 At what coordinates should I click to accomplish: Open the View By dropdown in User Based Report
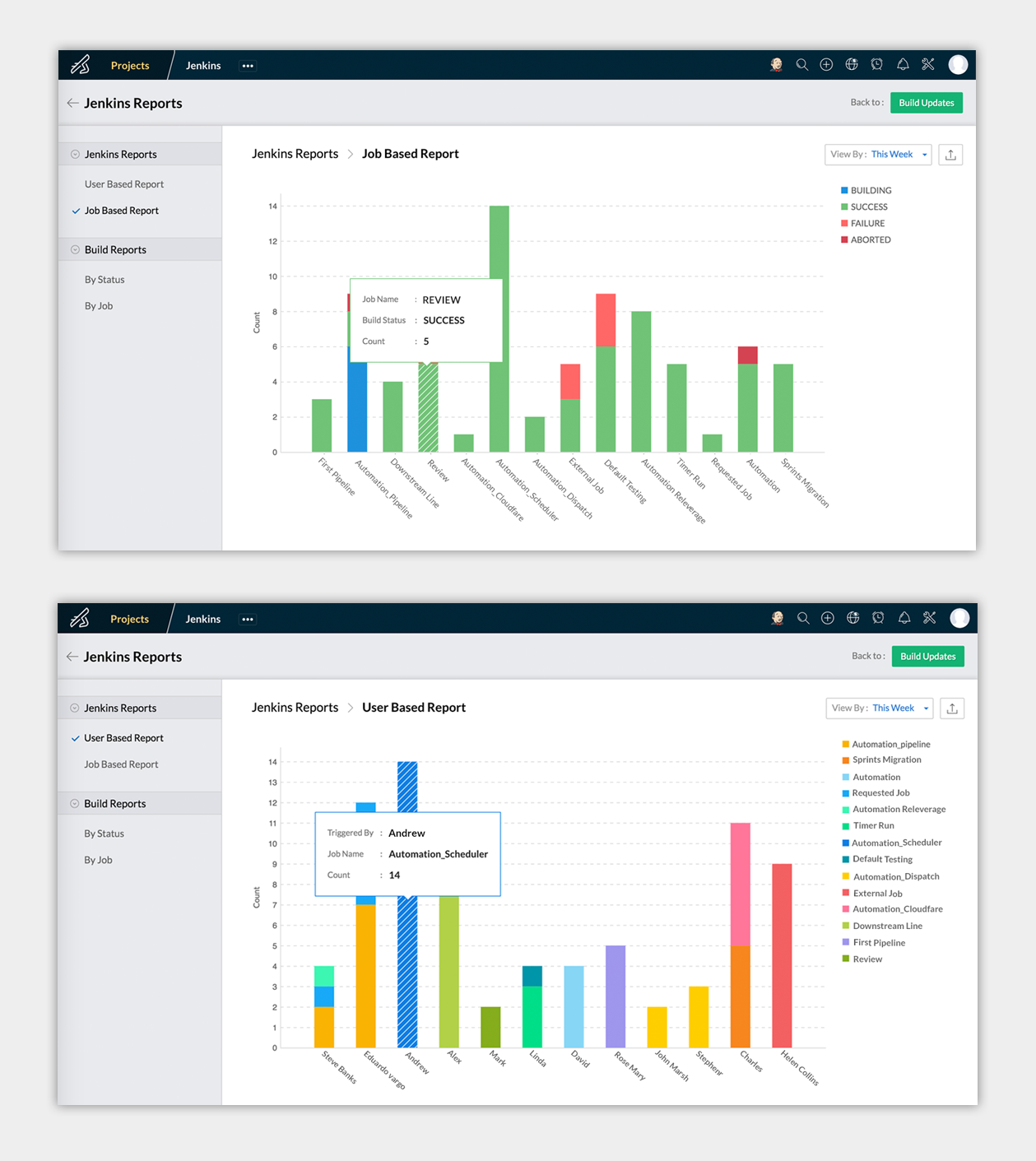point(880,708)
